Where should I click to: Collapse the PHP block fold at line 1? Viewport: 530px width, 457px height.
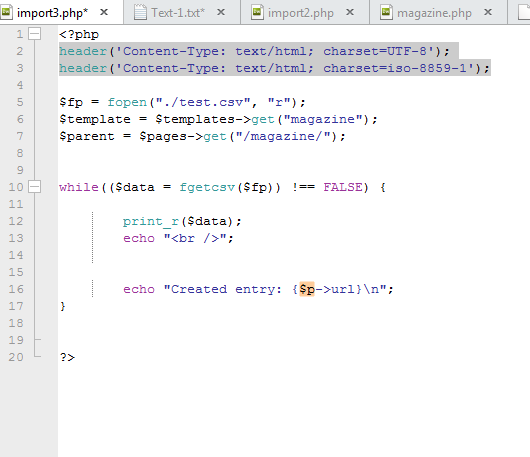click(x=34, y=34)
